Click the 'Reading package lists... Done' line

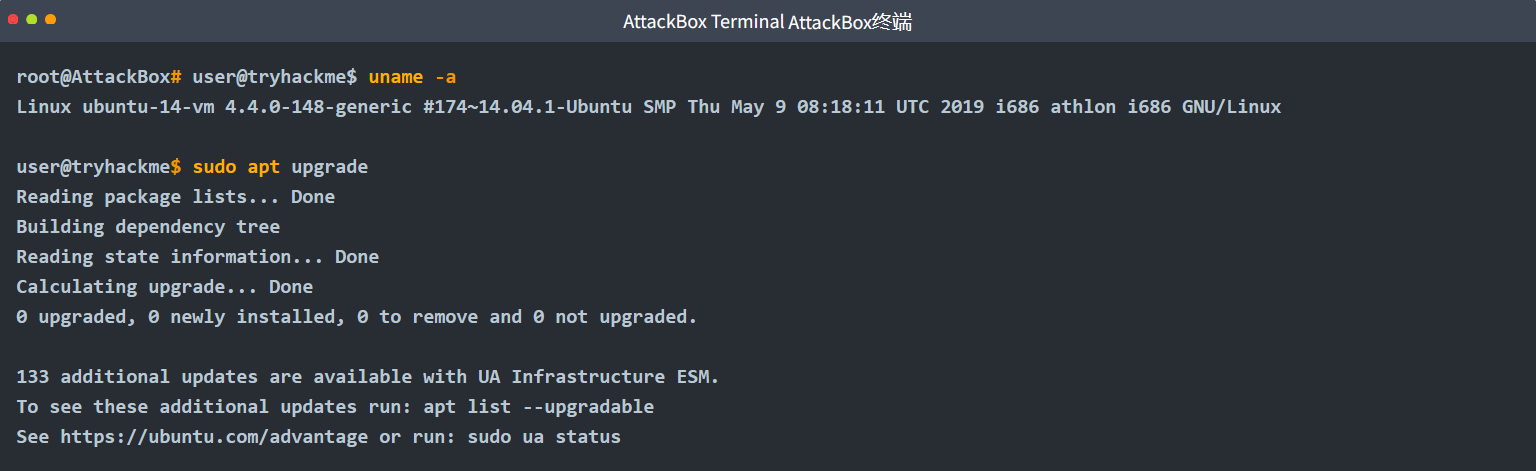tap(175, 197)
